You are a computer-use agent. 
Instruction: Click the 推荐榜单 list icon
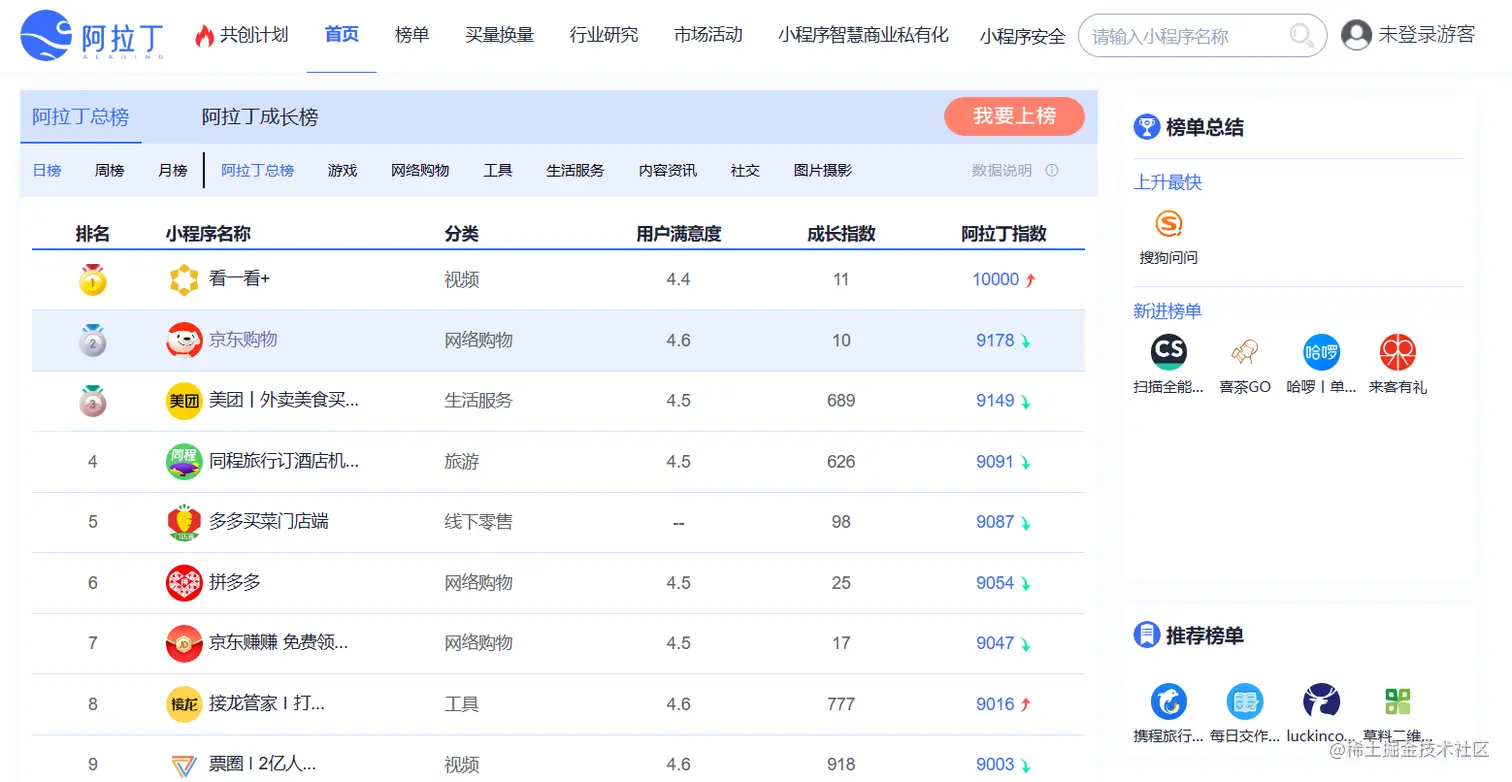(1146, 635)
